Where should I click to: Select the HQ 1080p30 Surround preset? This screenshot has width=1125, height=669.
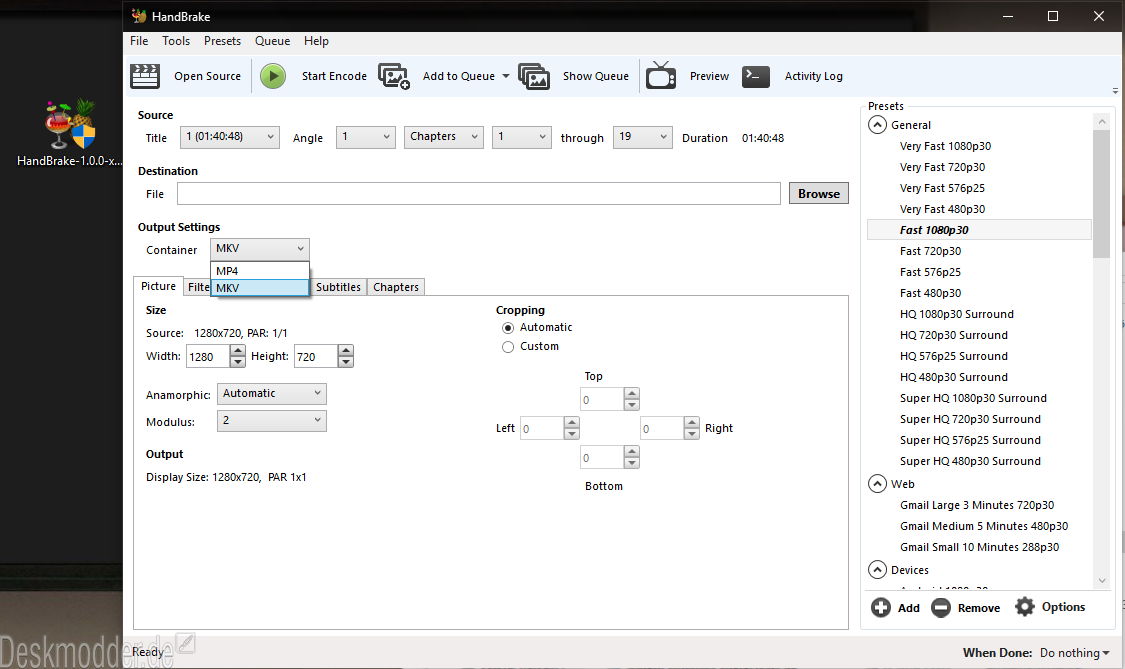[x=956, y=314]
